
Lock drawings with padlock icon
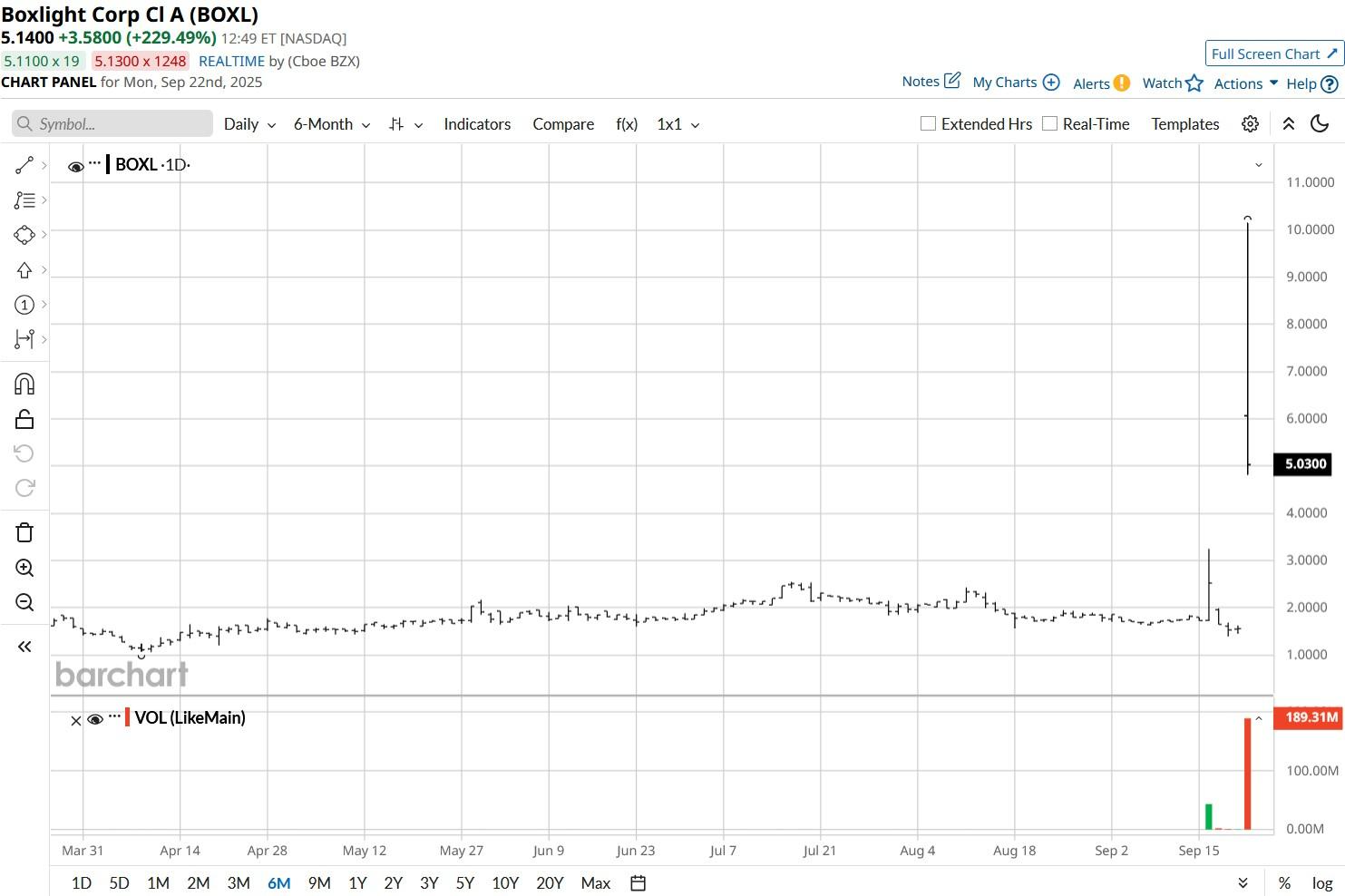coord(24,419)
